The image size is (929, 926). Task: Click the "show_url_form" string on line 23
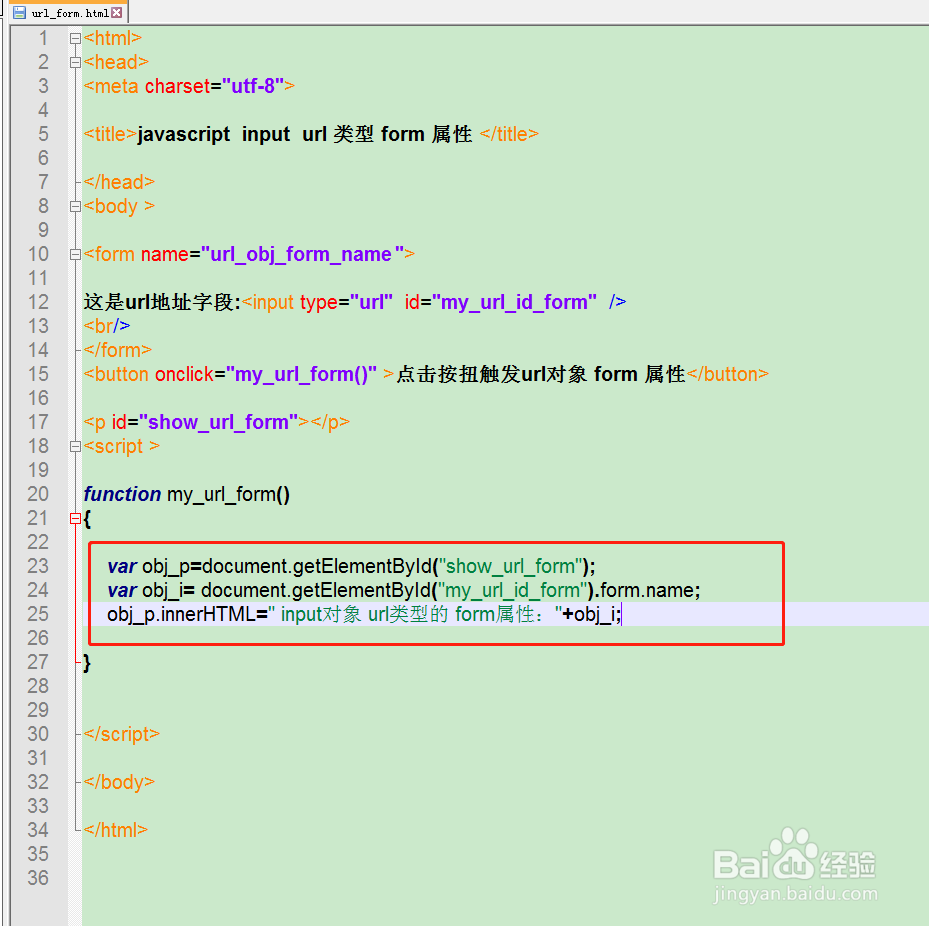click(x=511, y=567)
